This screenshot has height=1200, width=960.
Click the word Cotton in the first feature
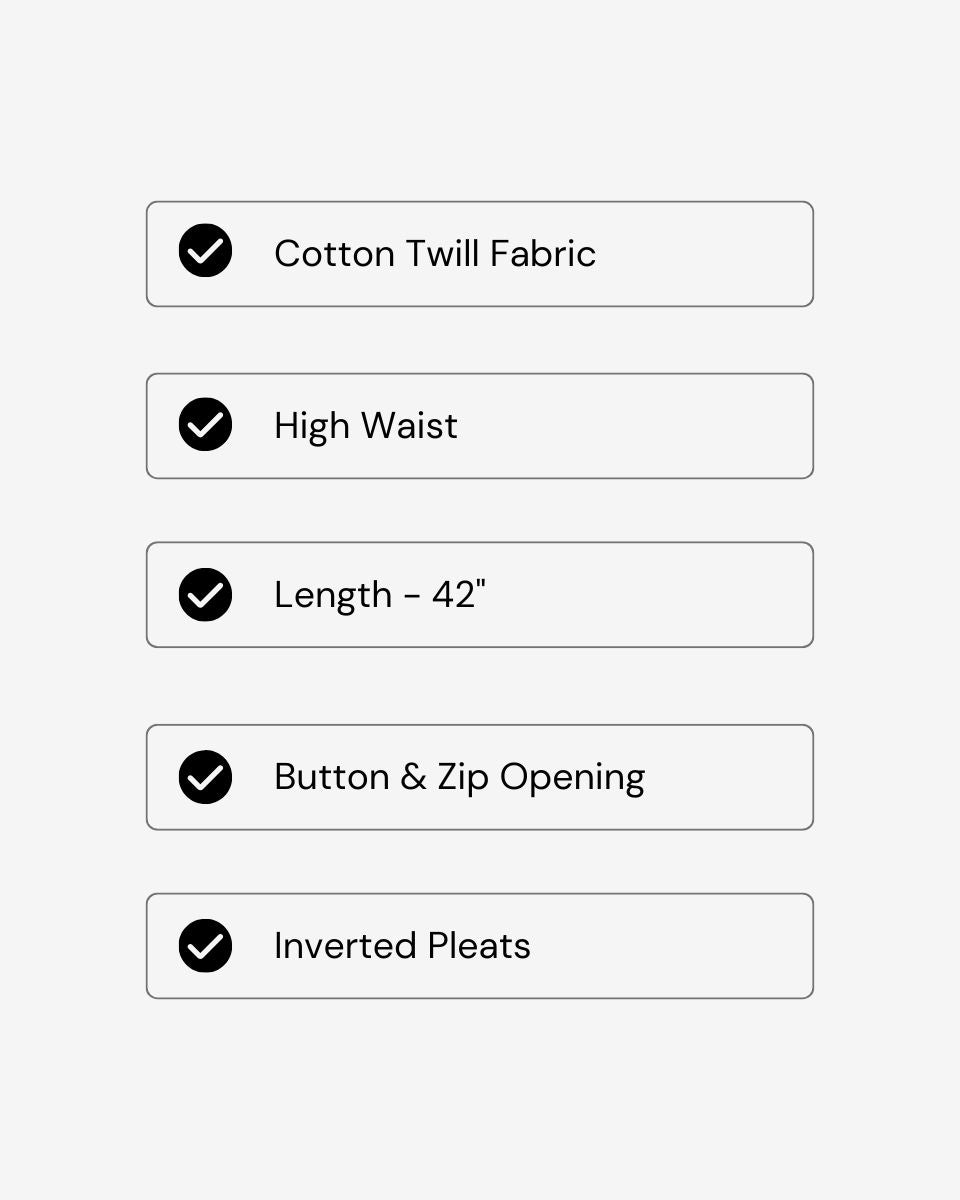(334, 254)
